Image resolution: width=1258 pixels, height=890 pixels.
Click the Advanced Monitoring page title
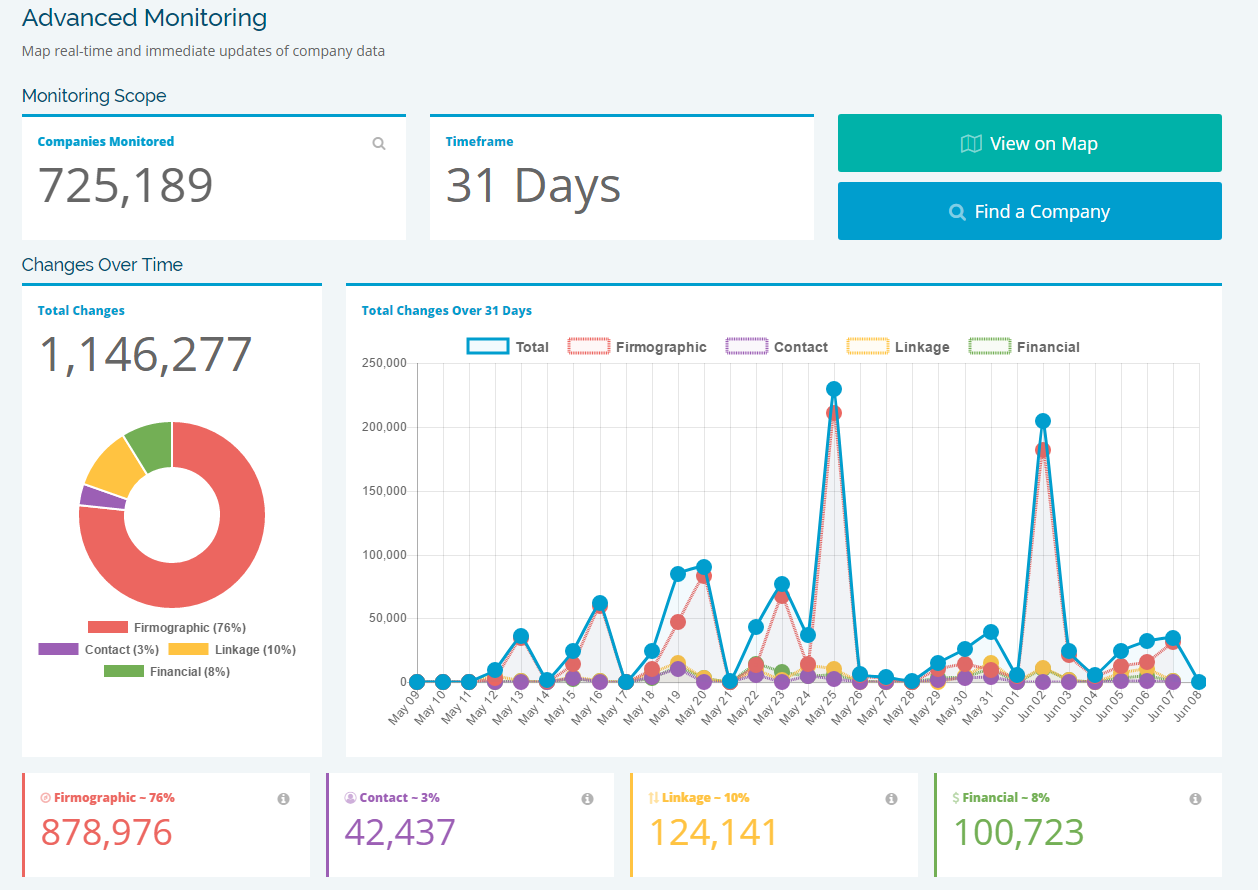click(x=144, y=18)
